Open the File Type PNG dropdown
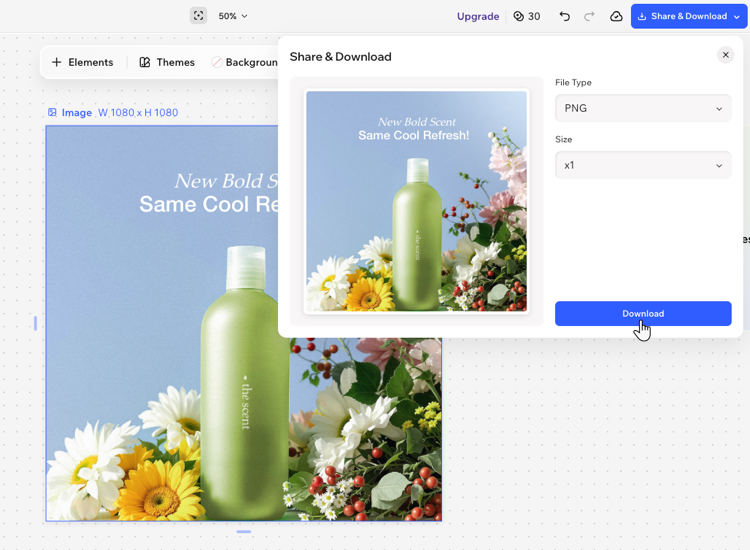Screen dimensions: 750x550 pos(643,108)
